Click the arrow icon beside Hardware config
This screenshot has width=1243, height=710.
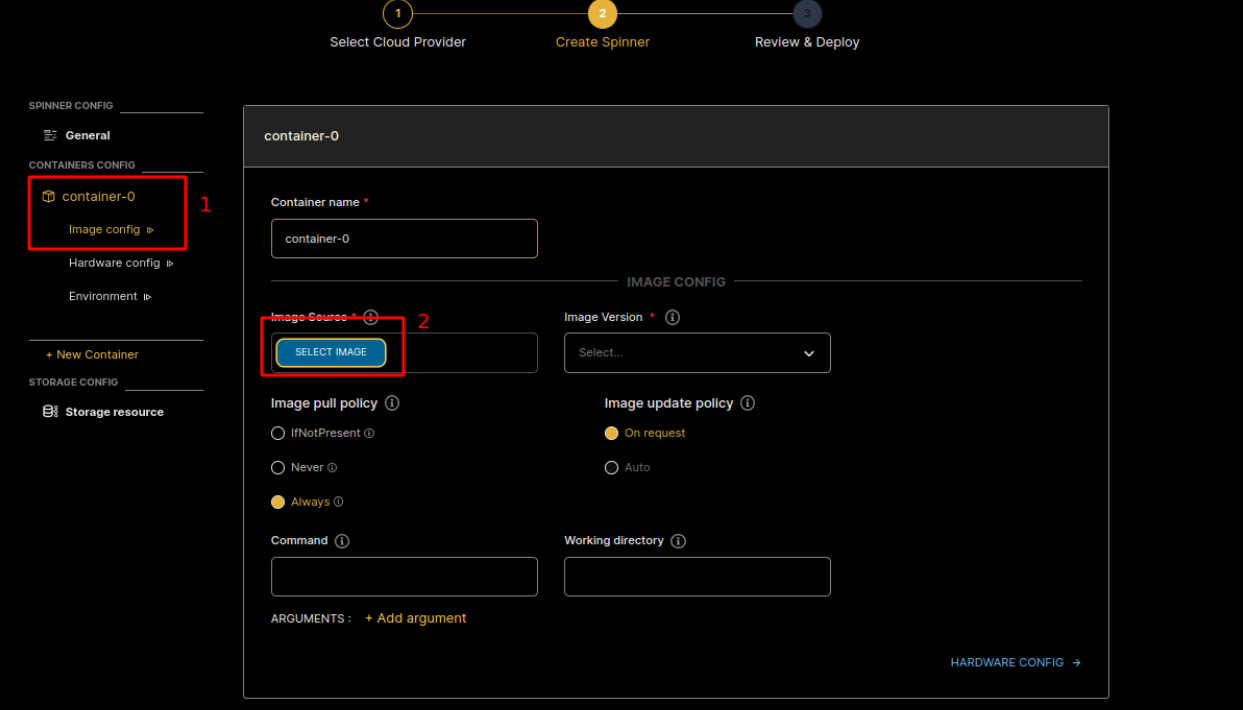pos(170,264)
